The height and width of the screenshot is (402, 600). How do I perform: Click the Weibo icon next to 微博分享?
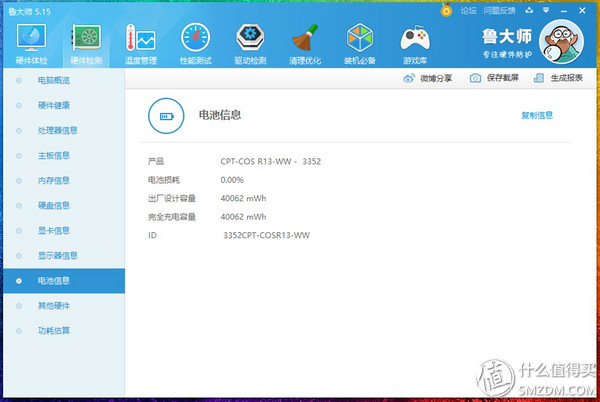(x=409, y=78)
